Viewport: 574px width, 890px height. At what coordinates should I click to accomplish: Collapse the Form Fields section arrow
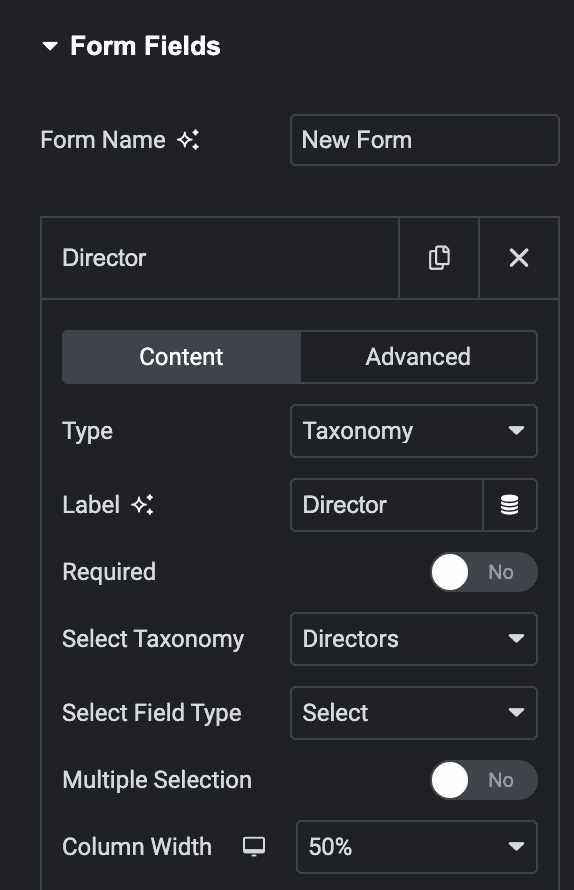(50, 46)
